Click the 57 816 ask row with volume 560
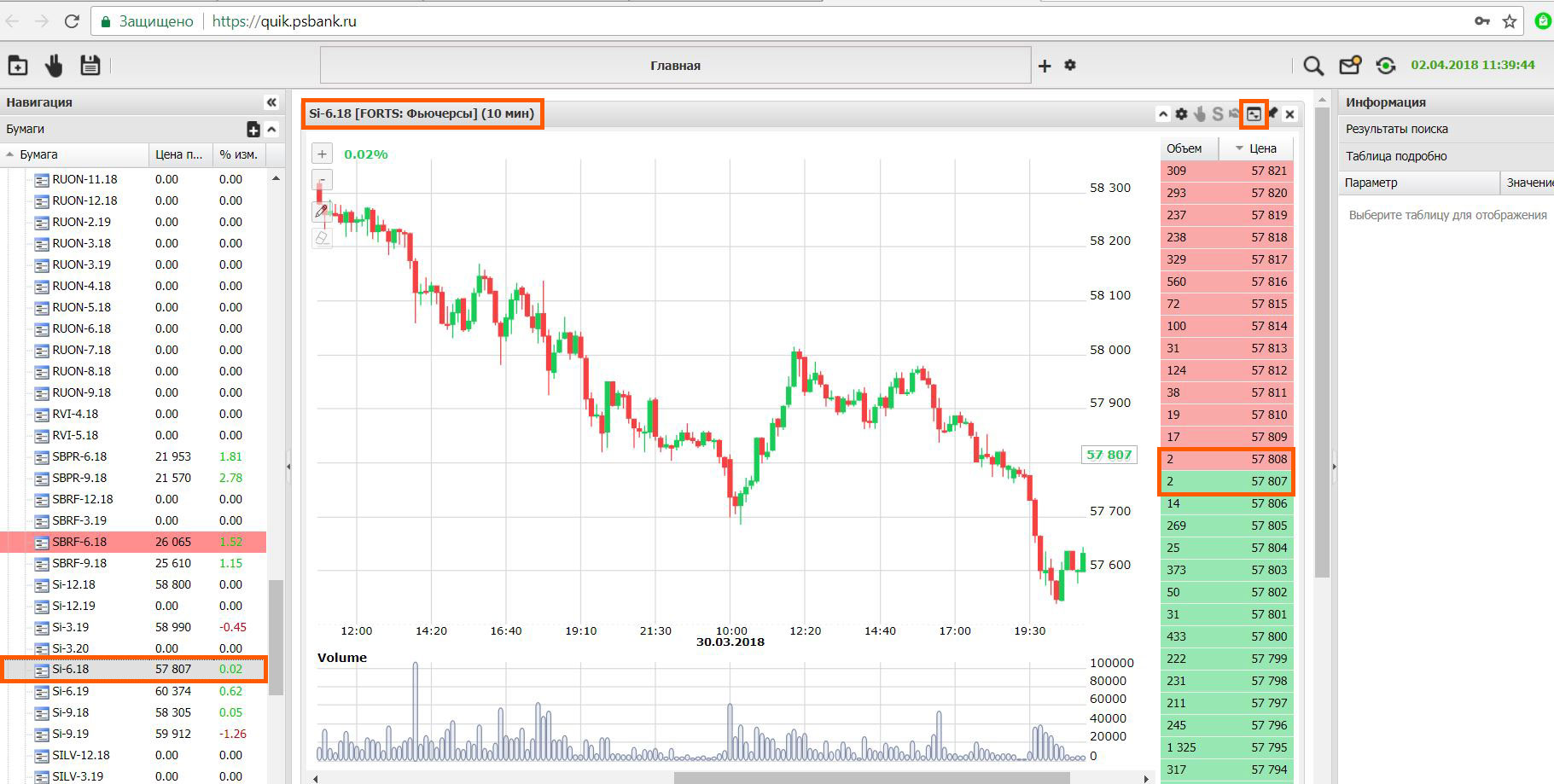This screenshot has width=1554, height=784. pyautogui.click(x=1226, y=282)
